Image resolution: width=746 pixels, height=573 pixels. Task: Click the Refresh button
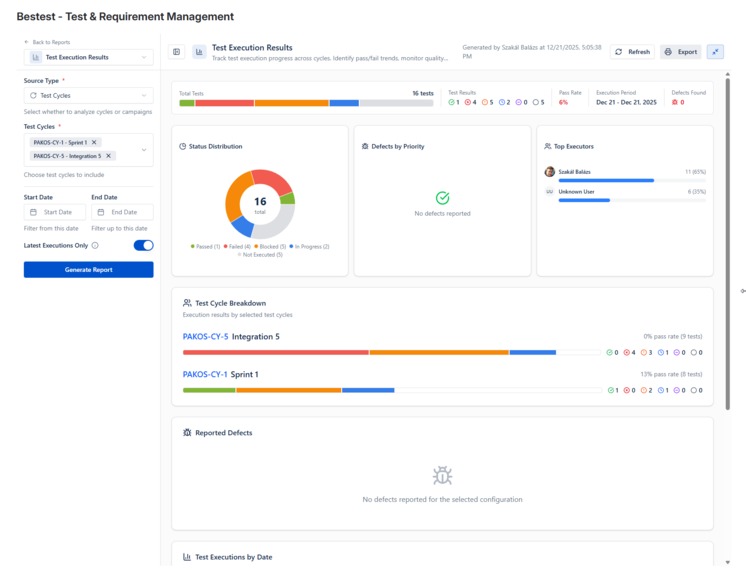632,52
